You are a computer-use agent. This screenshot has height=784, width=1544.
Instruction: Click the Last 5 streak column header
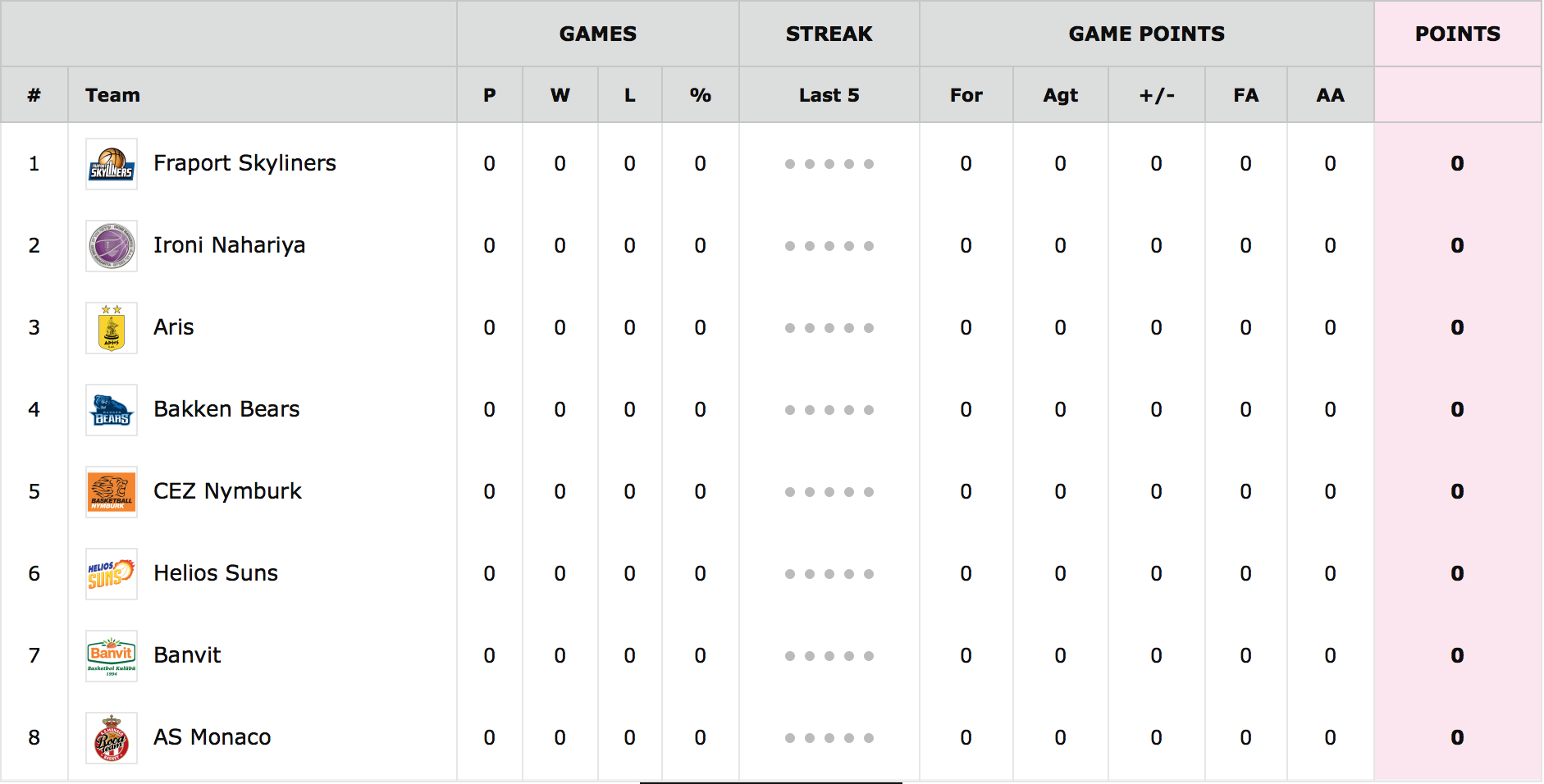pyautogui.click(x=829, y=95)
